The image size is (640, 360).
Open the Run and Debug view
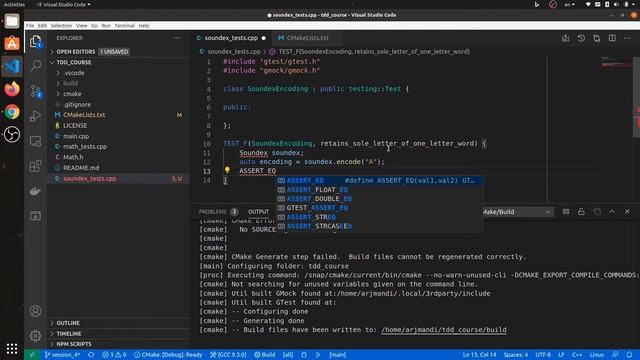point(36,116)
